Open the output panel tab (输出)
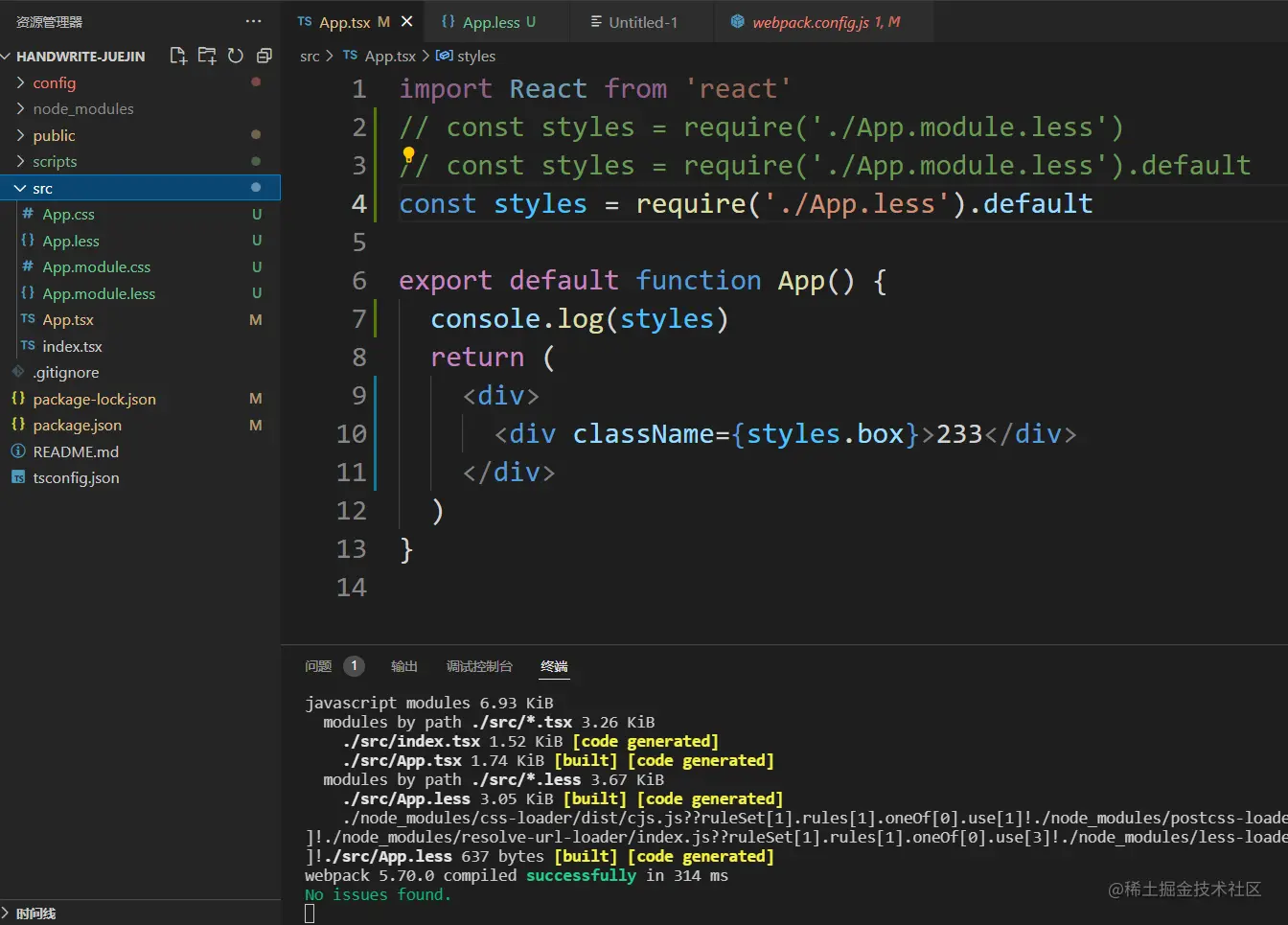 (404, 666)
